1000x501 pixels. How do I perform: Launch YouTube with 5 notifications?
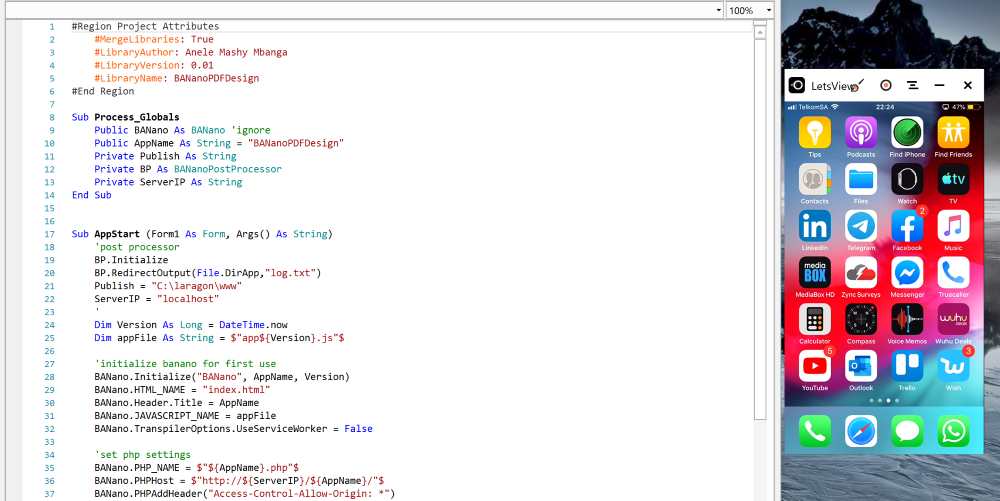coord(814,366)
